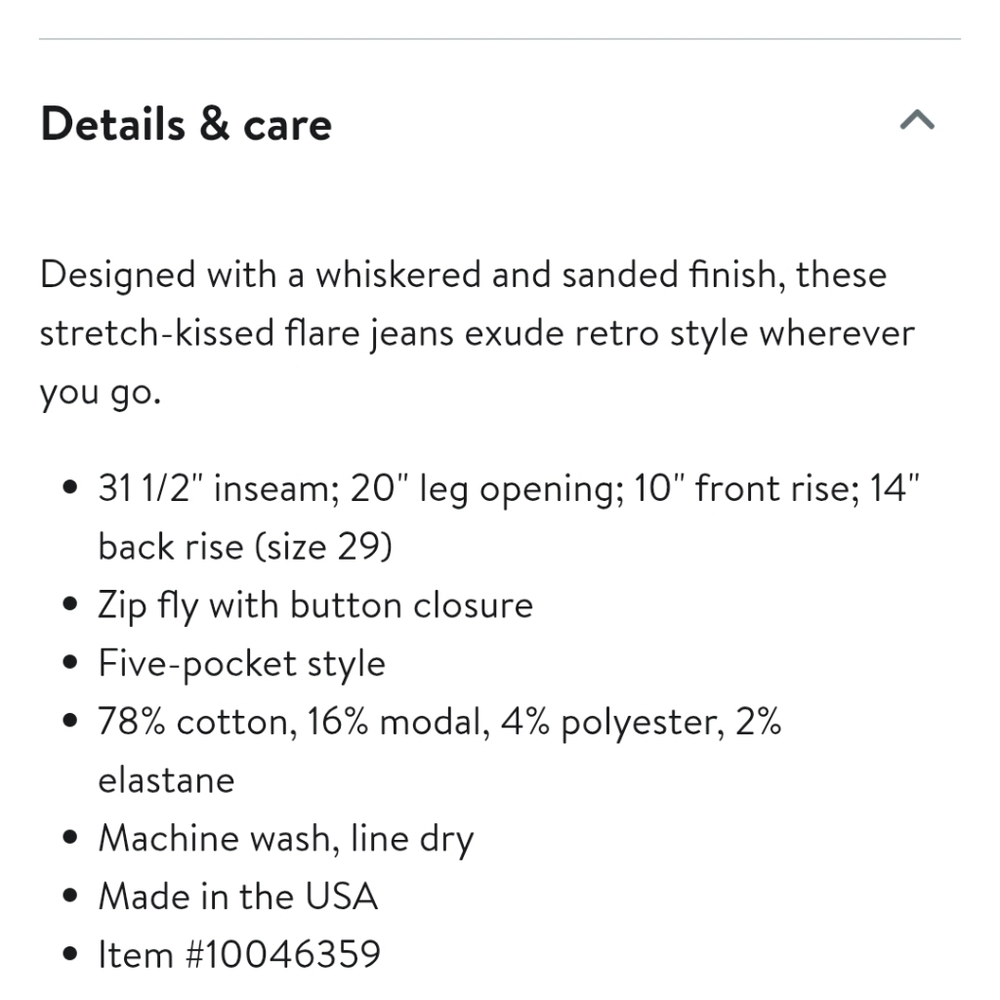Click the Five-pocket style bullet item

(x=242, y=665)
